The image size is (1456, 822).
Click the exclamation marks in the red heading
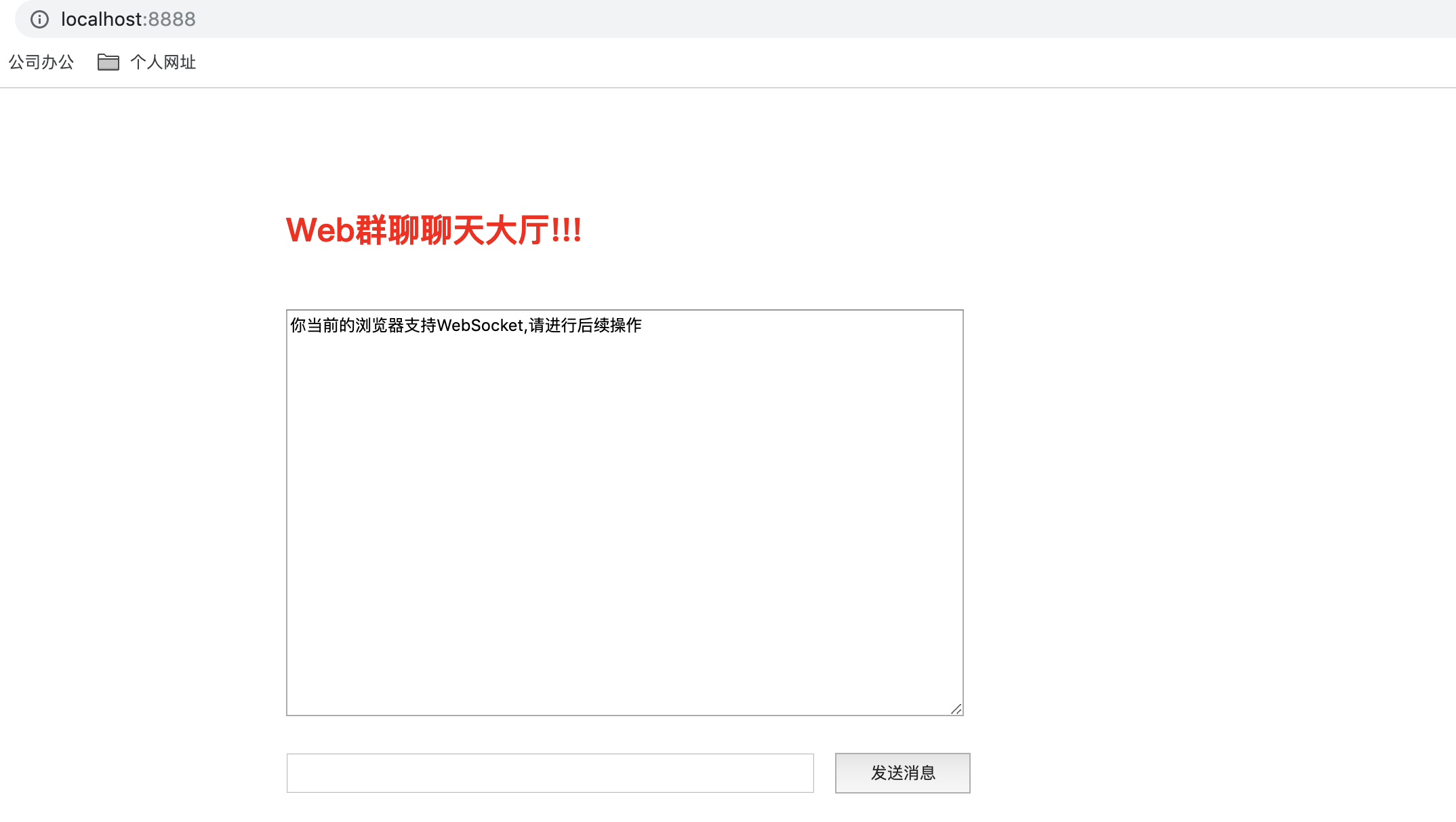coord(566,230)
